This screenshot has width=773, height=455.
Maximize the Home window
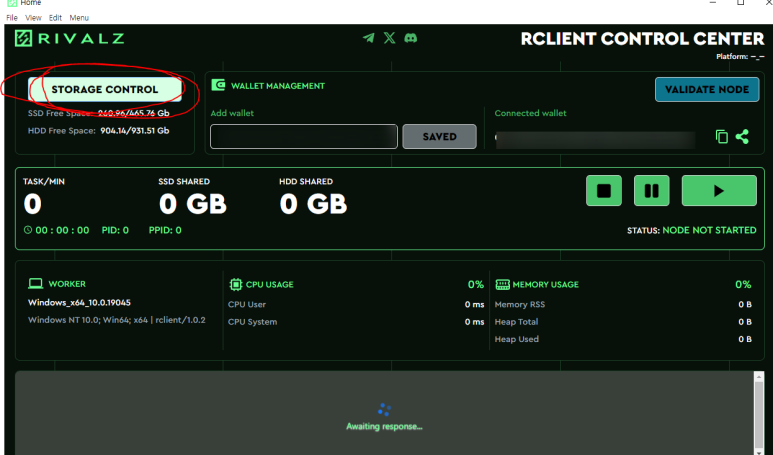point(740,3)
